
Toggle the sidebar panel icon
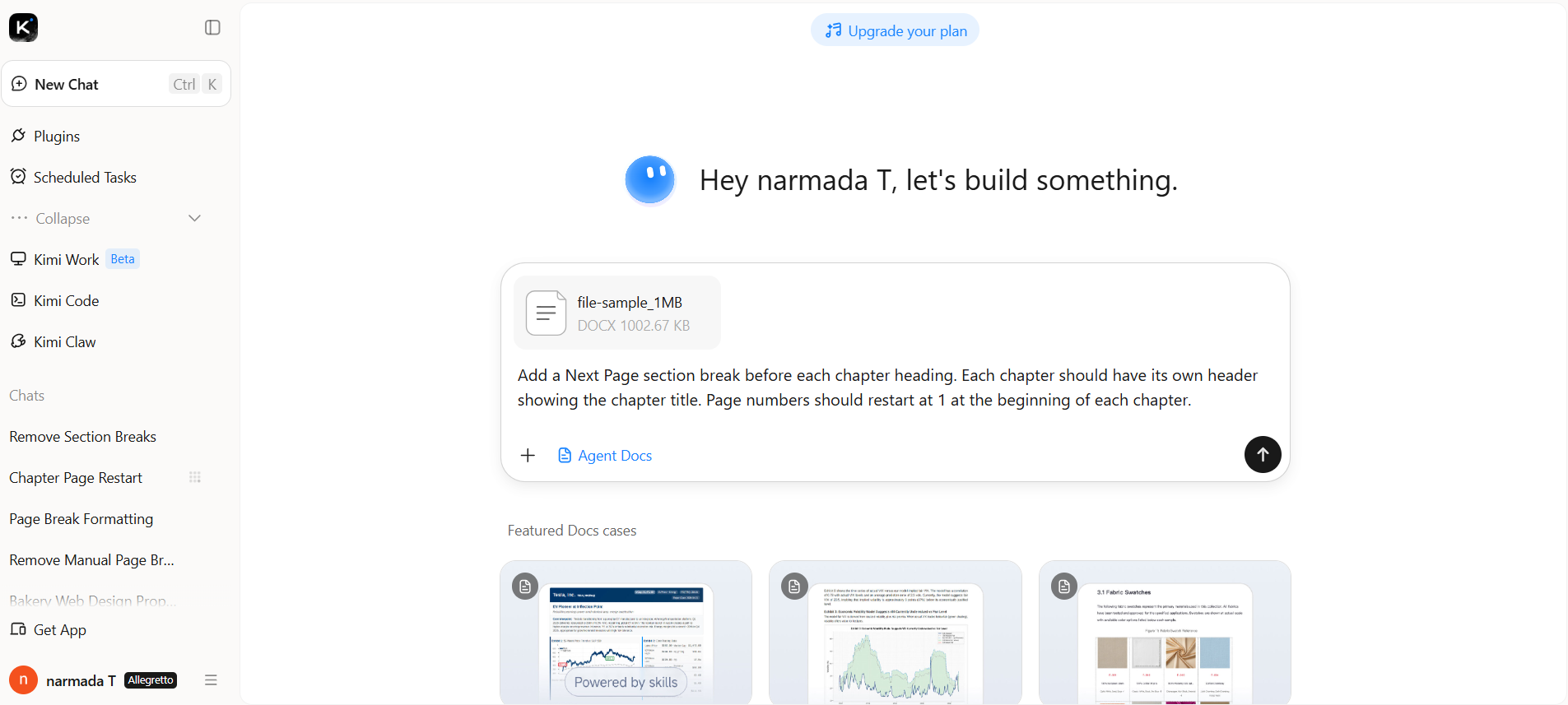[212, 27]
